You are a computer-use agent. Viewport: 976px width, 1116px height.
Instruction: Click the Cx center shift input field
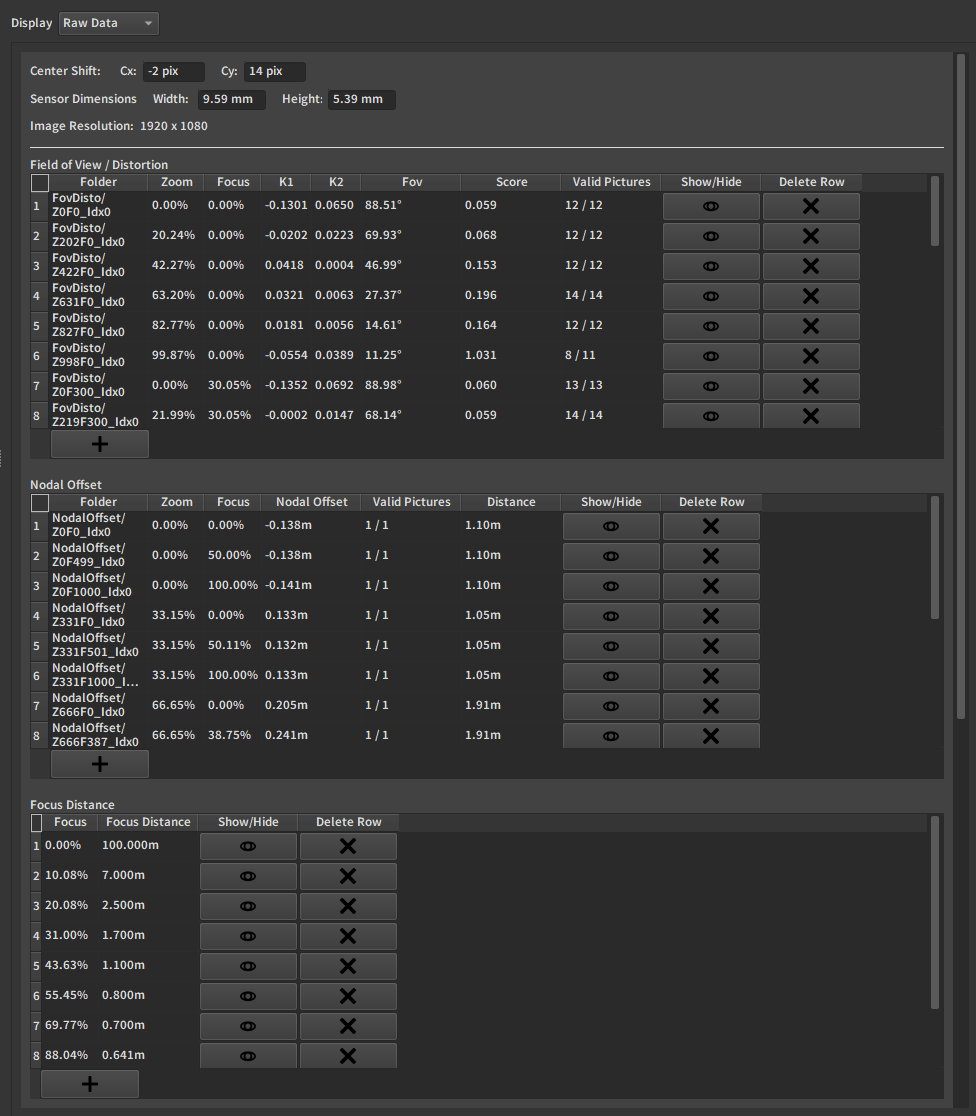(x=173, y=72)
